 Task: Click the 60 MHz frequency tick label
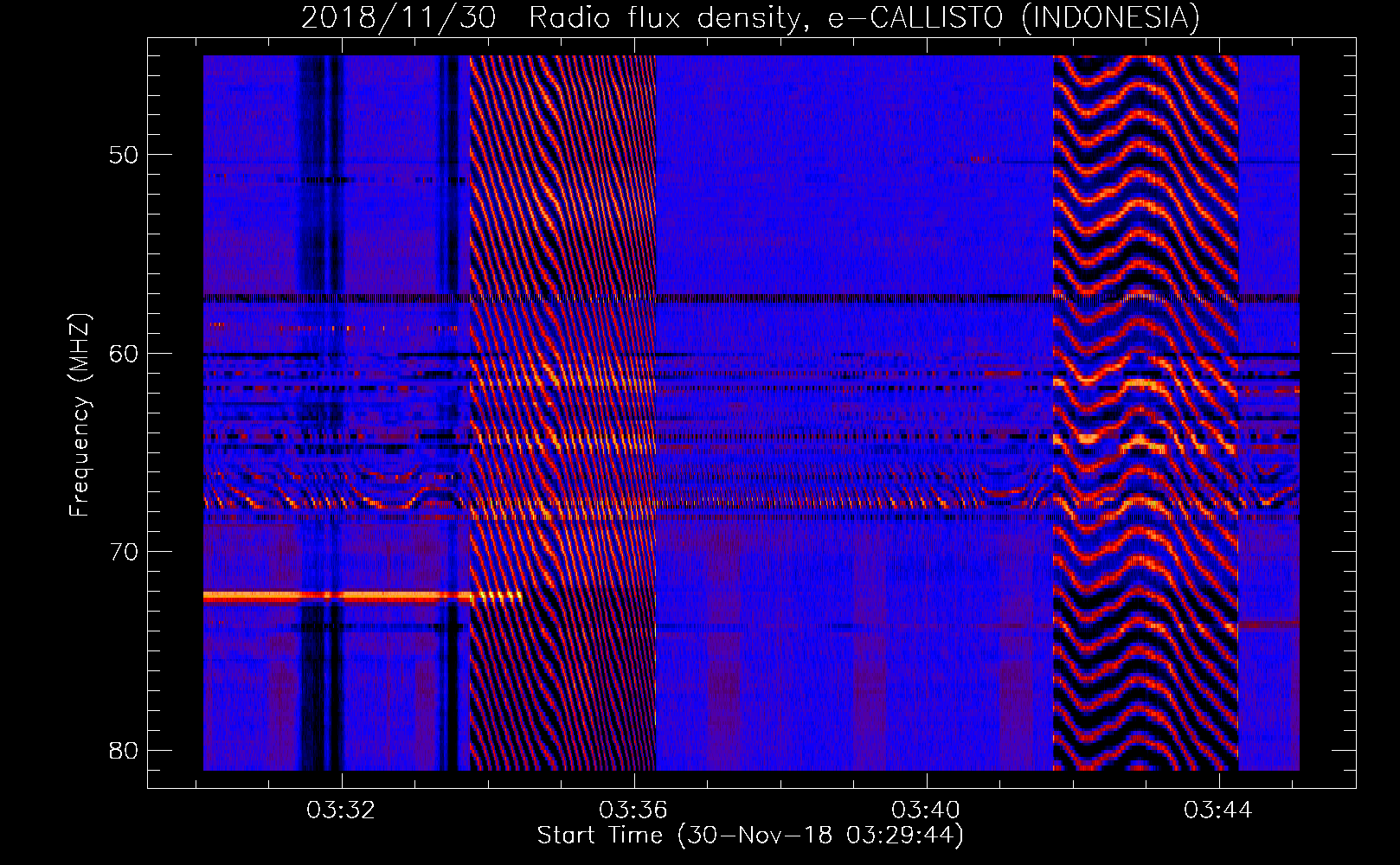(124, 354)
